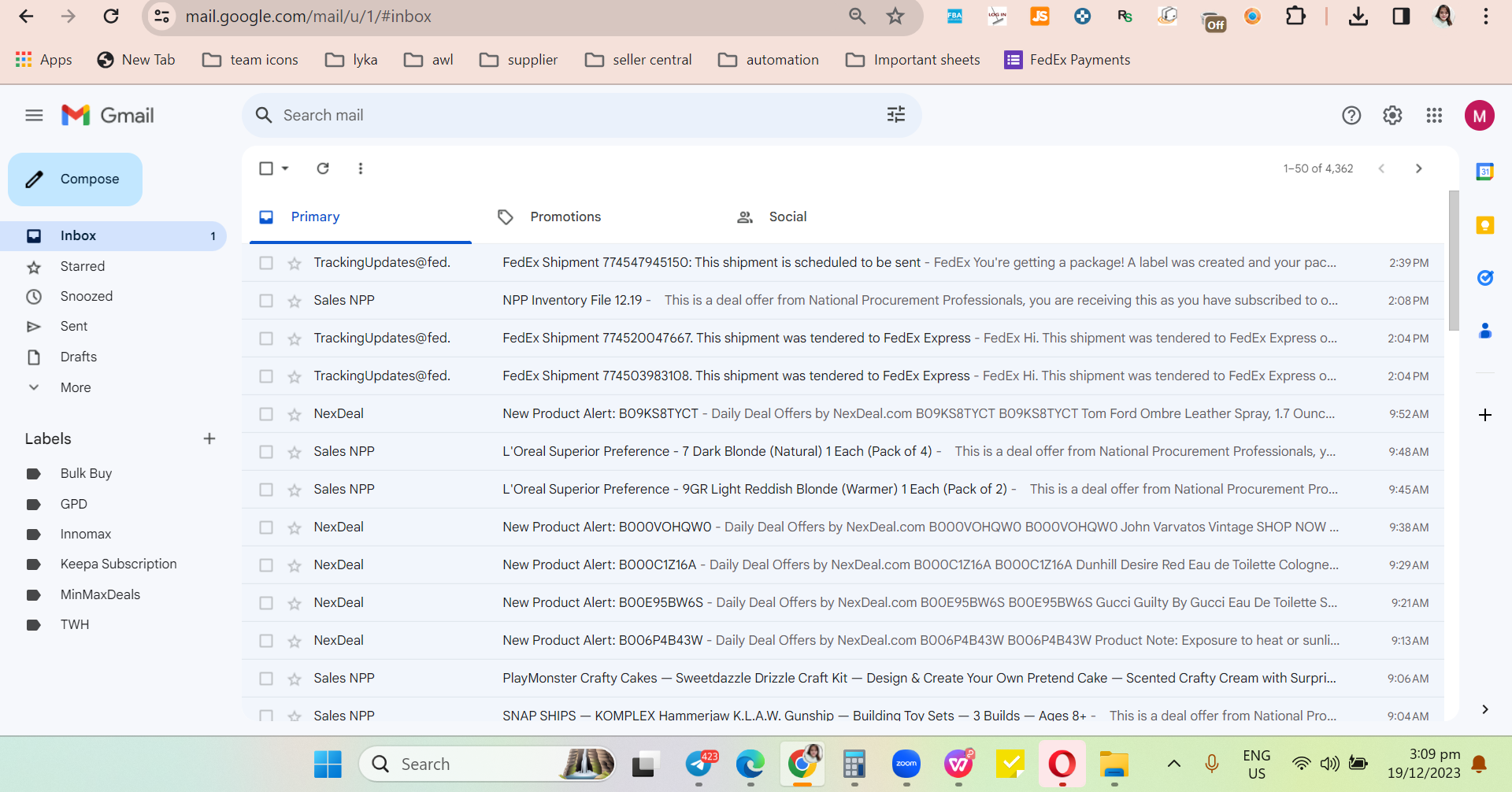Select the New Product Alert B000VOHQW0 checkbox

tap(266, 527)
